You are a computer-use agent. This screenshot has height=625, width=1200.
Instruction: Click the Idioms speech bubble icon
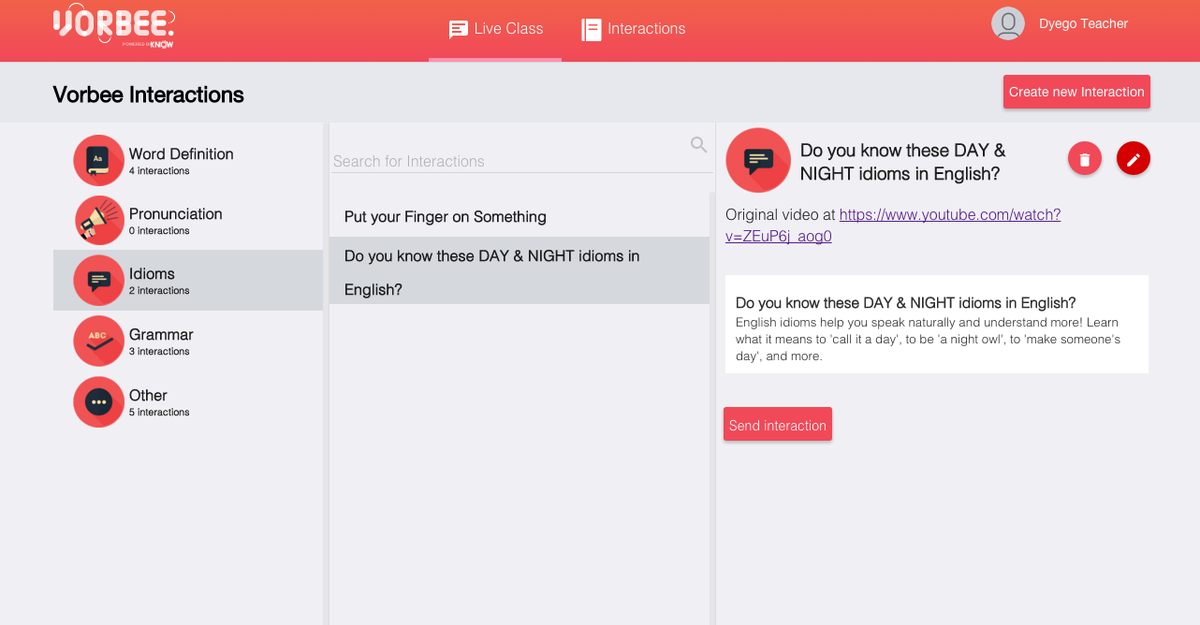click(99, 280)
